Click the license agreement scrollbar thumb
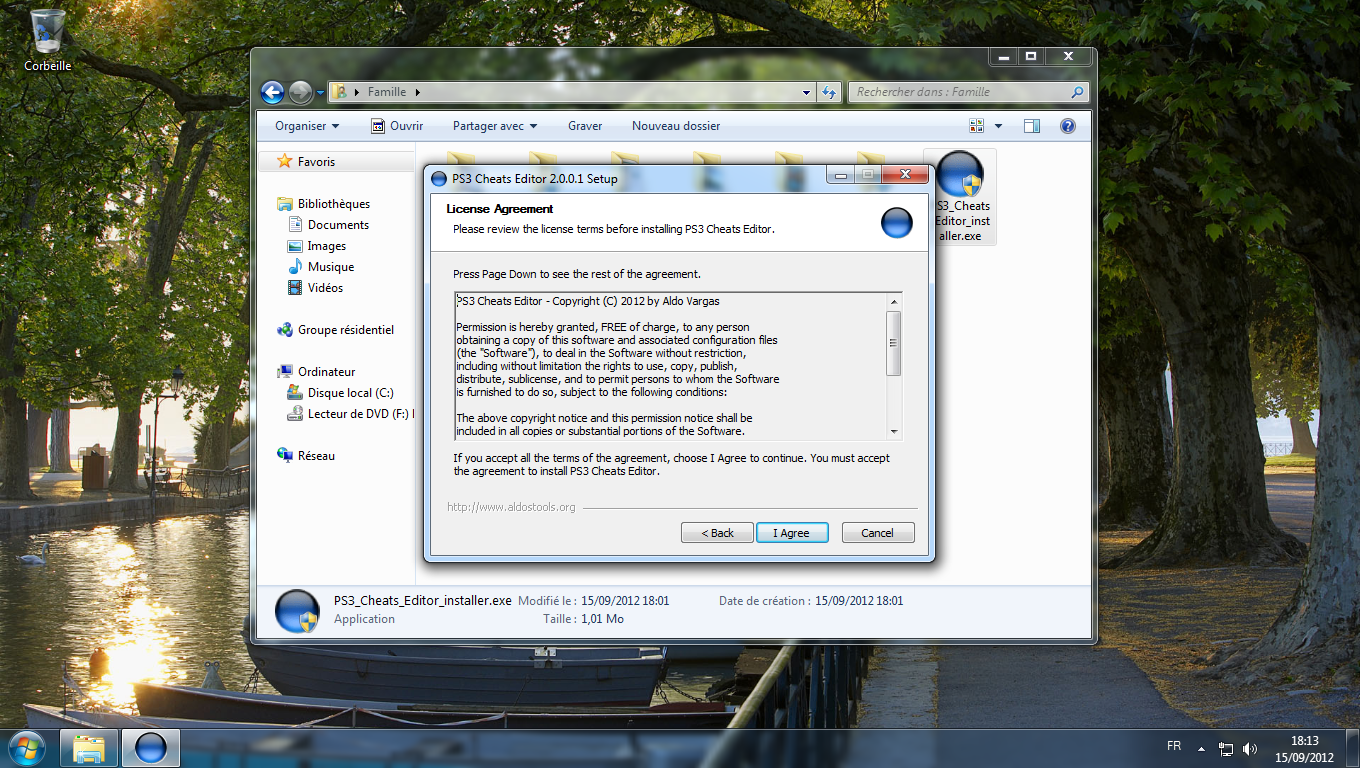Viewport: 1360px width, 768px height. [894, 343]
